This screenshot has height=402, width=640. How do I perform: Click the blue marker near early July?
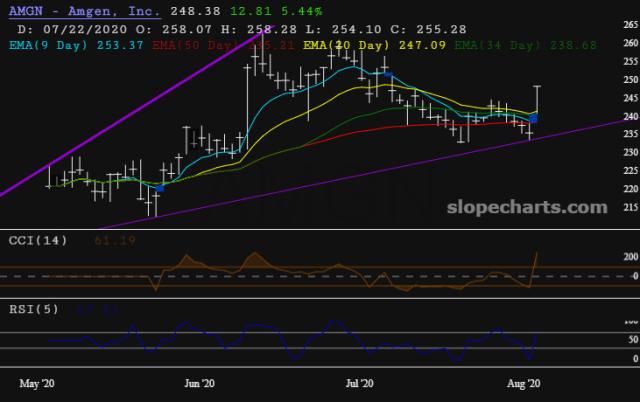(x=386, y=72)
